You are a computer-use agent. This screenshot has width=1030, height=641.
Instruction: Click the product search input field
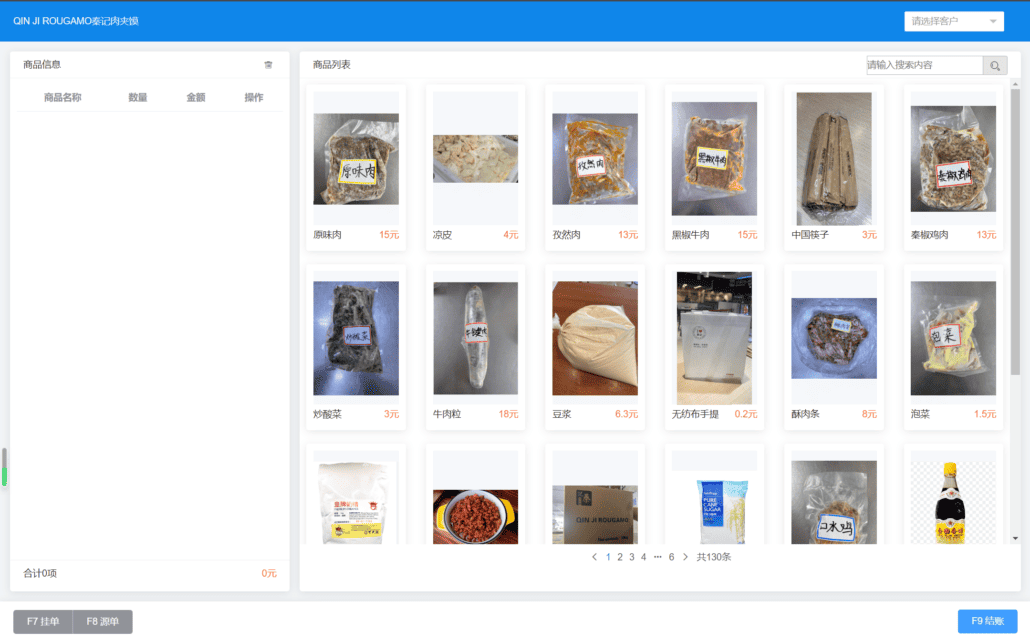point(924,66)
